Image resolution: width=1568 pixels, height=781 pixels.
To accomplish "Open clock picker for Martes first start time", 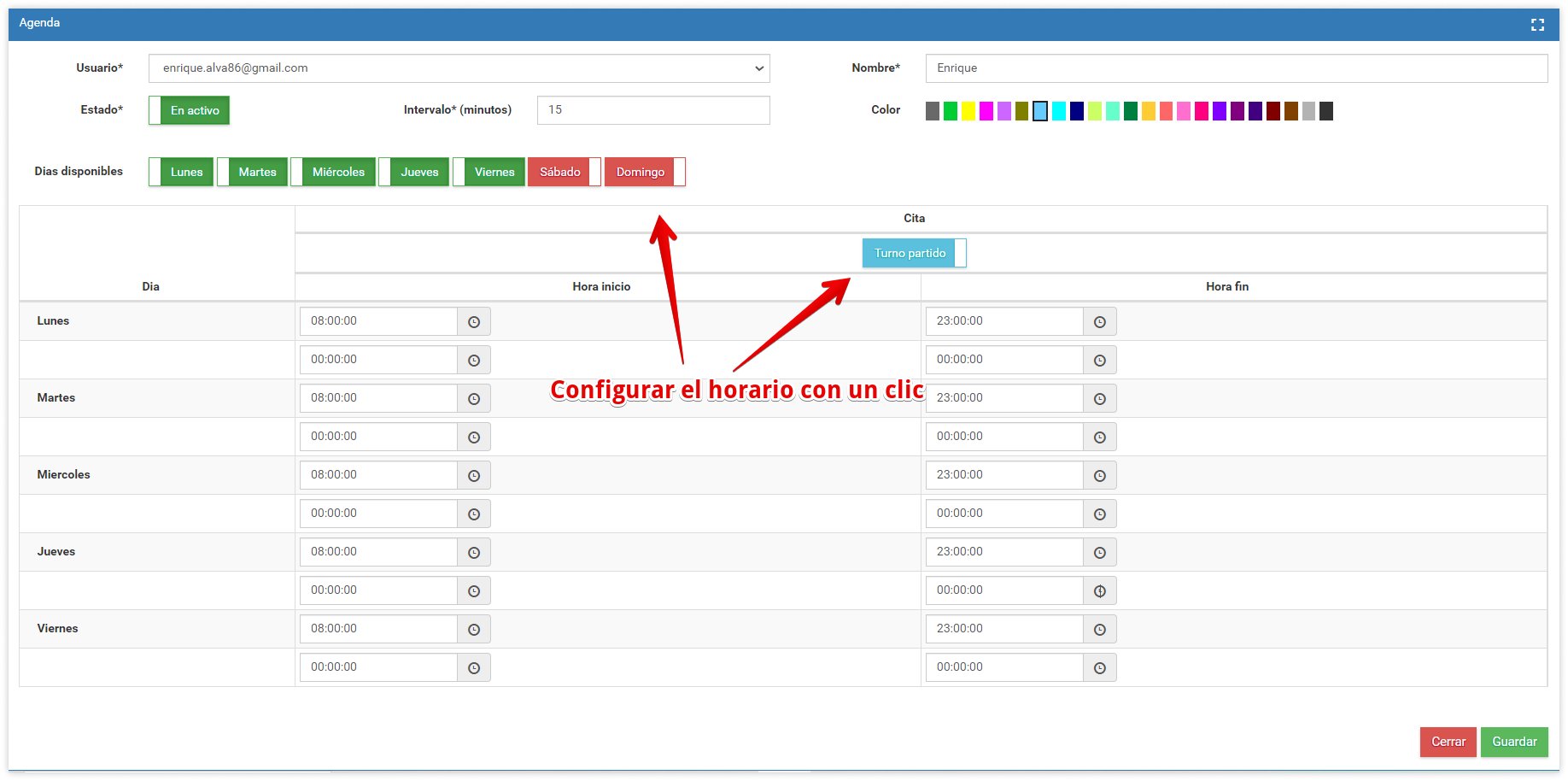I will (474, 399).
